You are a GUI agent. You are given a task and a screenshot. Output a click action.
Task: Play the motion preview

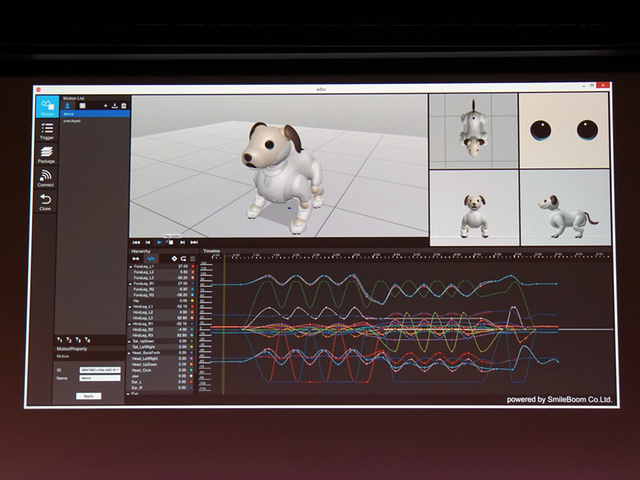tap(159, 242)
